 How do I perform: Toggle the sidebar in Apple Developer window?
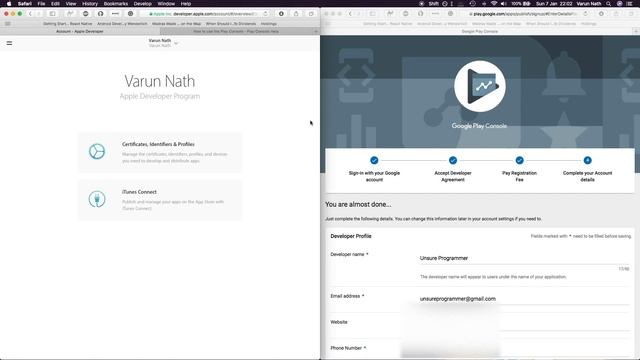click(x=53, y=13)
